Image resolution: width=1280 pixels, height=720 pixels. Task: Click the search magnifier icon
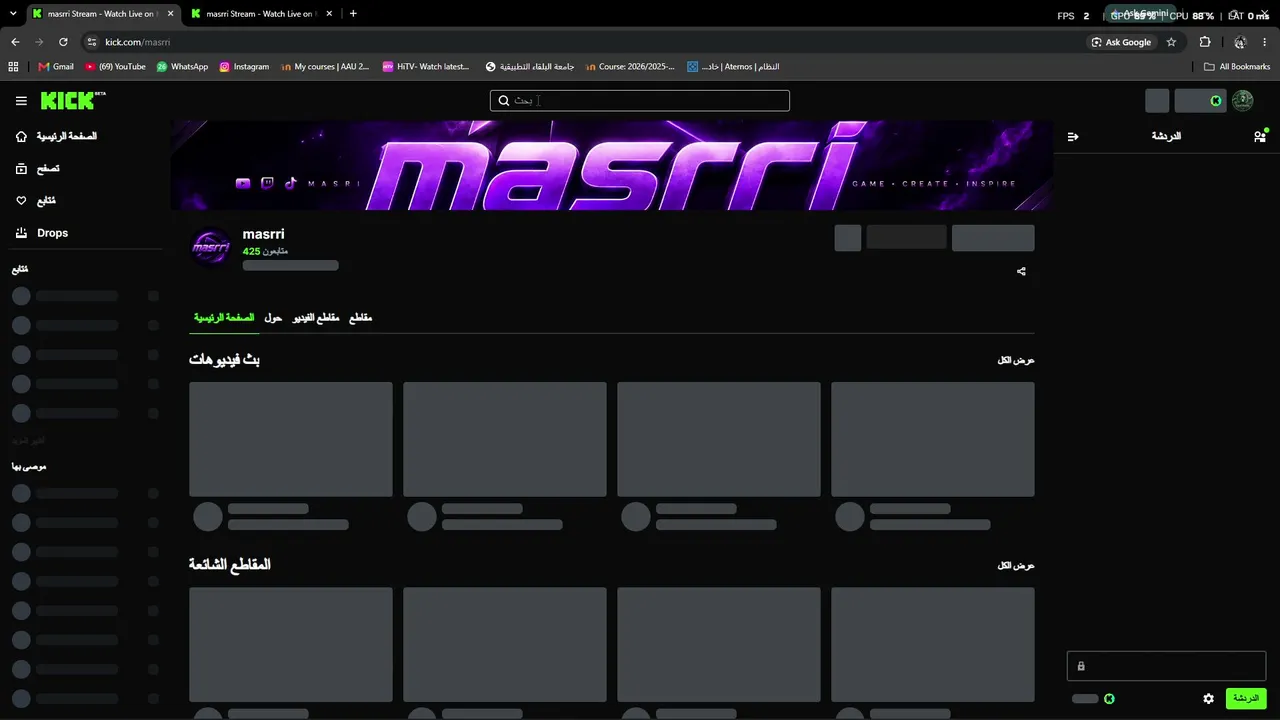[x=504, y=101]
